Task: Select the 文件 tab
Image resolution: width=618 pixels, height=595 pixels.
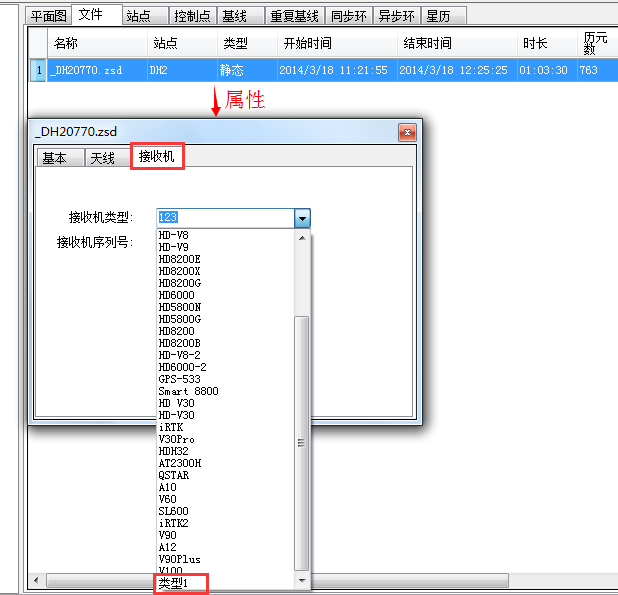Action: (x=97, y=15)
